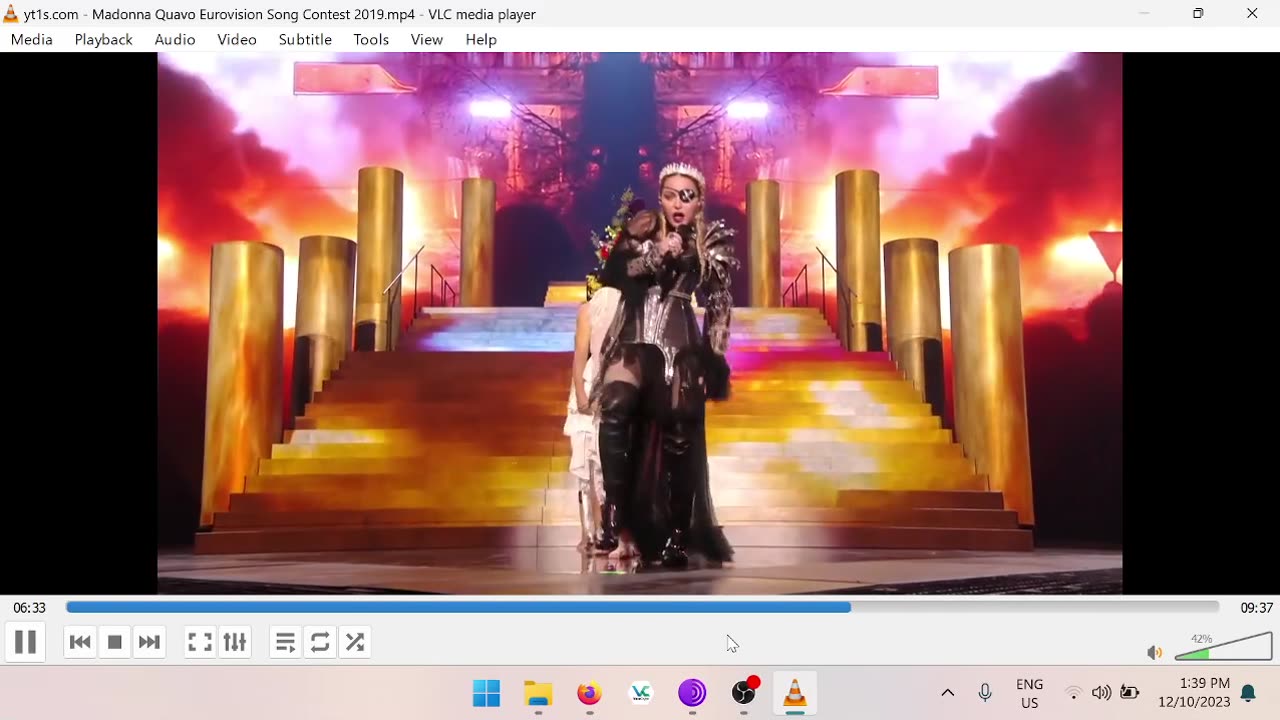
Task: Open the Windows Start menu
Action: coord(487,693)
